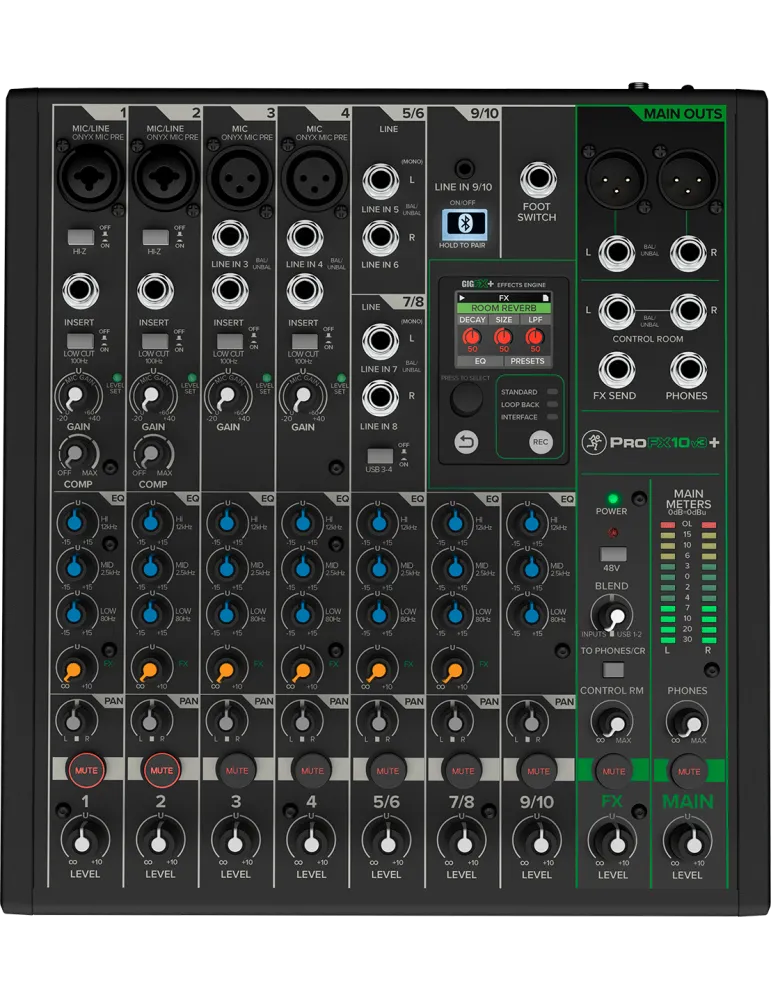This screenshot has width=771, height=1000.
Task: Open PRESETS on the effects screen
Action: pos(527,361)
